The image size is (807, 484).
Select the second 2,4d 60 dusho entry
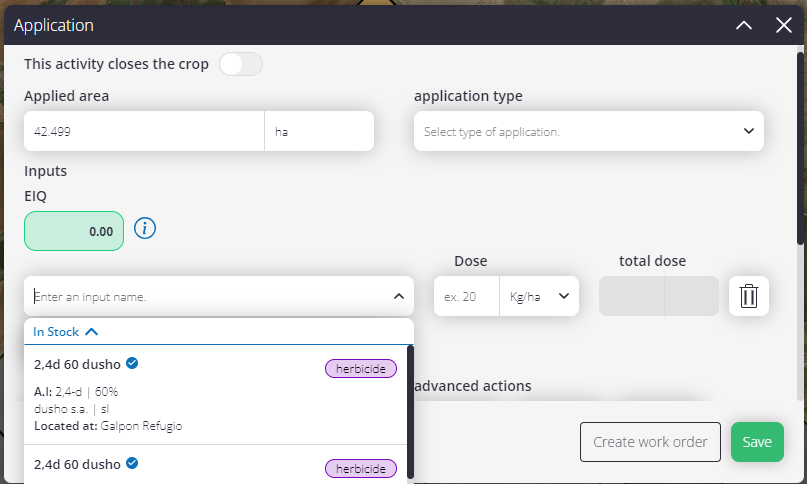[216, 464]
